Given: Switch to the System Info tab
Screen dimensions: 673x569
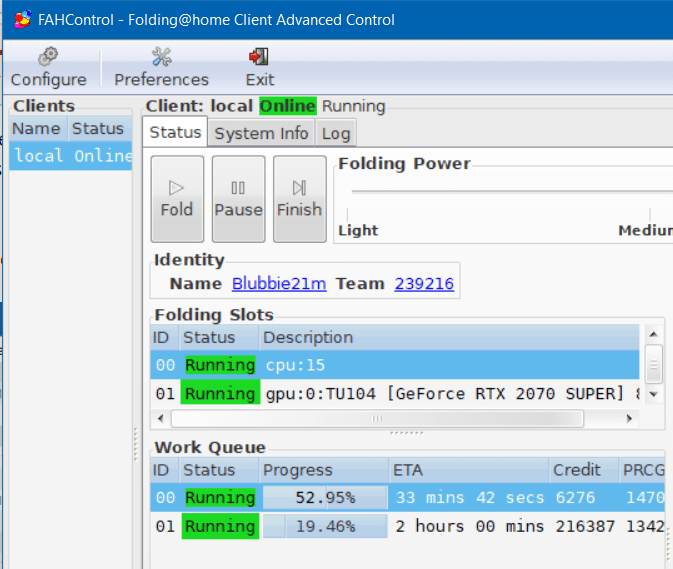Looking at the screenshot, I should click(261, 133).
